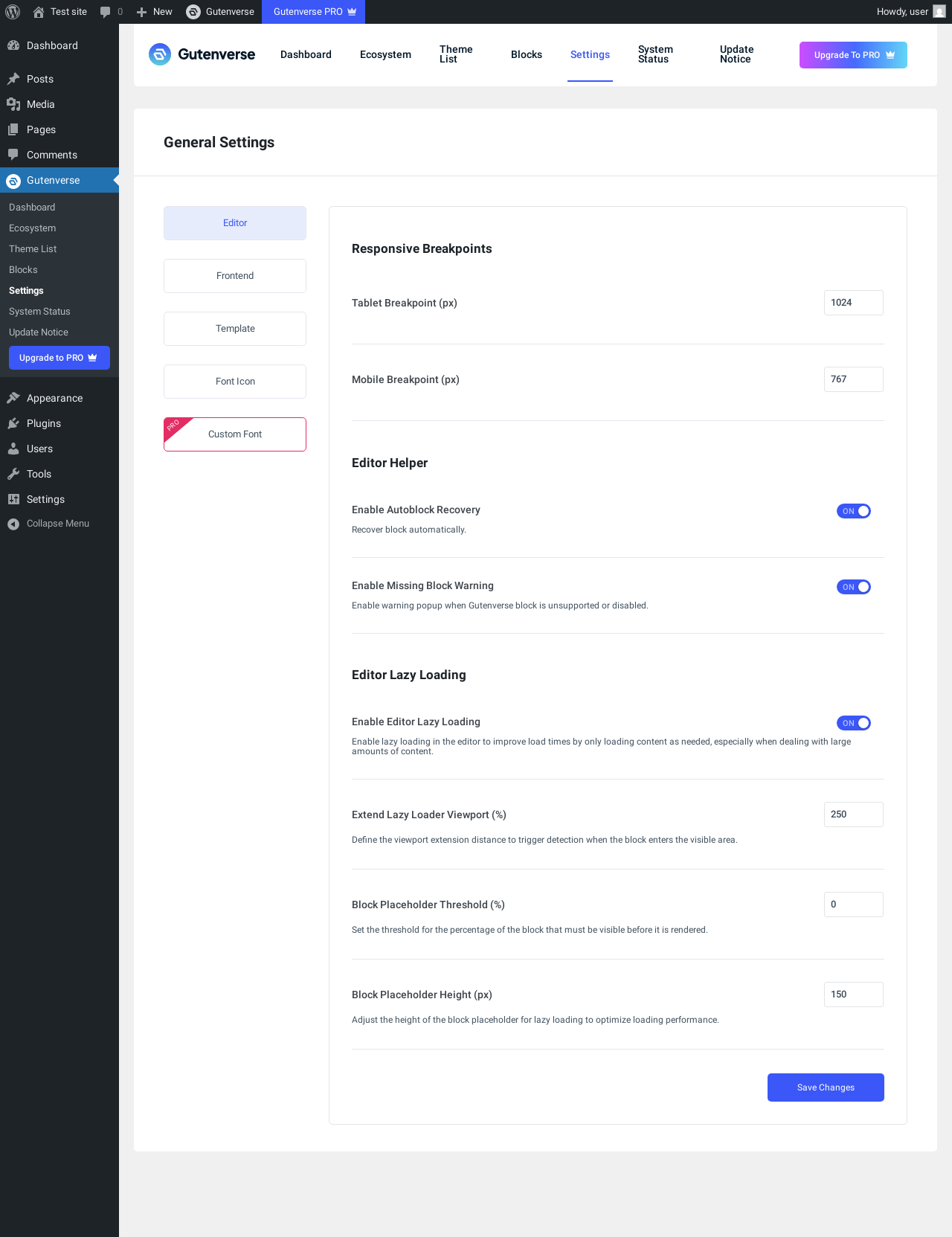The image size is (952, 1237).
Task: Click the Appearance paintbrush icon
Action: 13,398
